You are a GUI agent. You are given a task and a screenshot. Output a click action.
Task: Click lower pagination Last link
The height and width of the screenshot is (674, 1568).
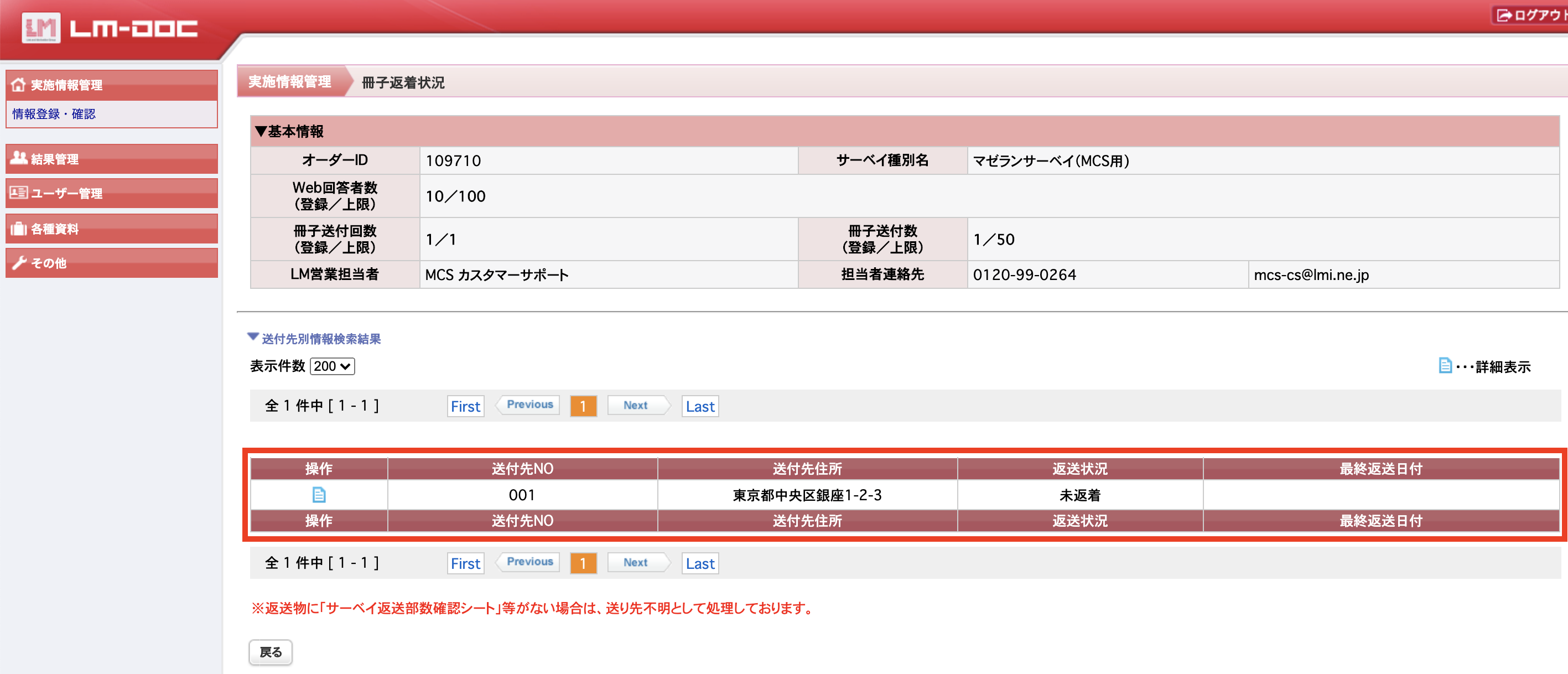pyautogui.click(x=699, y=564)
